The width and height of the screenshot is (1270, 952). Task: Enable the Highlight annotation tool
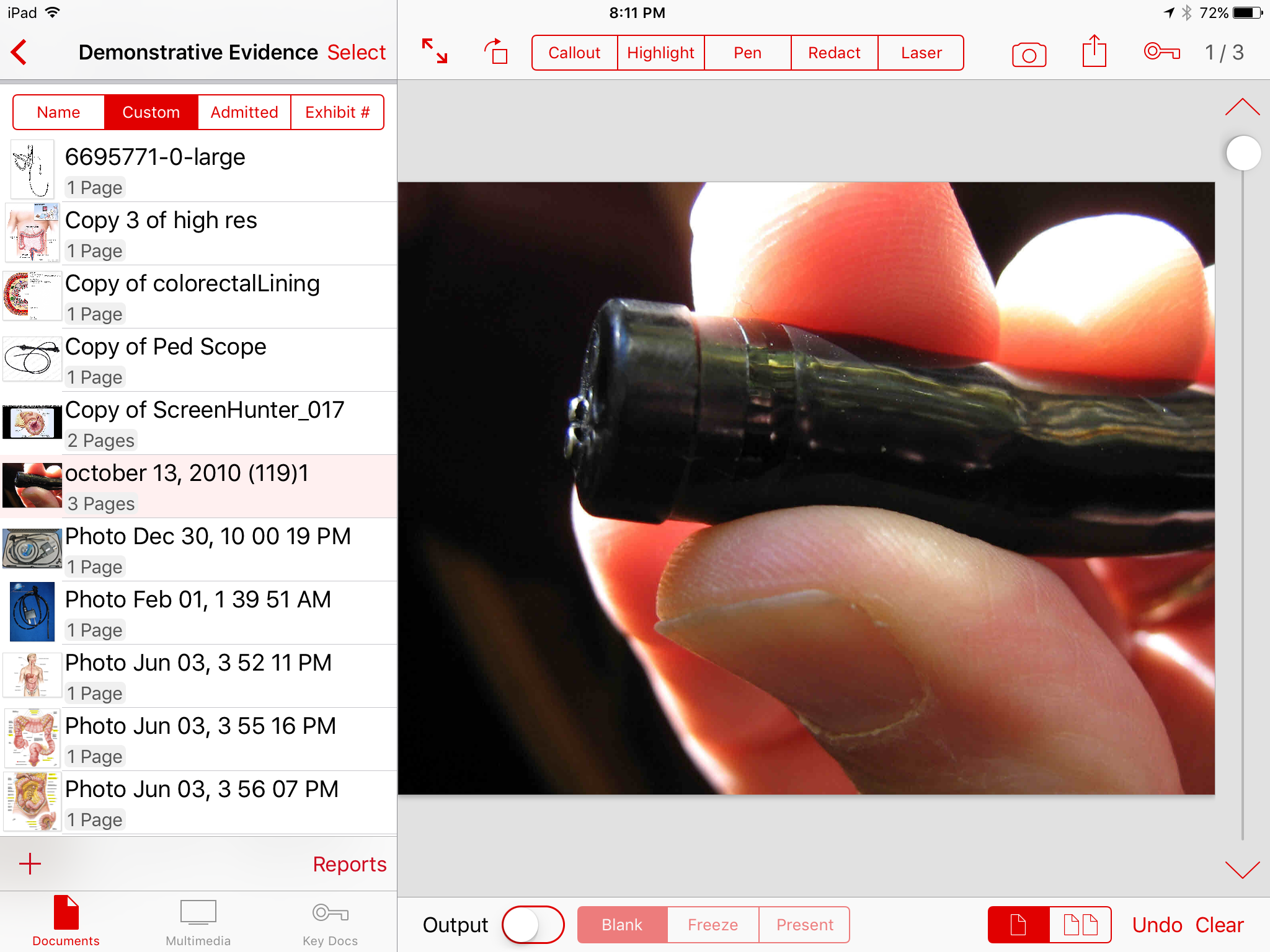pyautogui.click(x=660, y=53)
